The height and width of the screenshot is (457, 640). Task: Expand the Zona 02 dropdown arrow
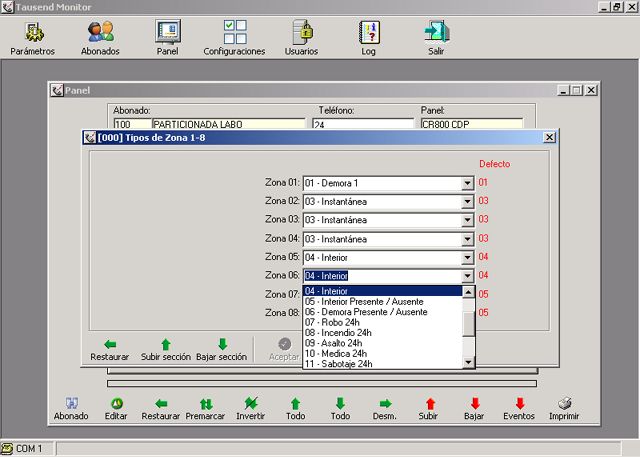(x=468, y=202)
